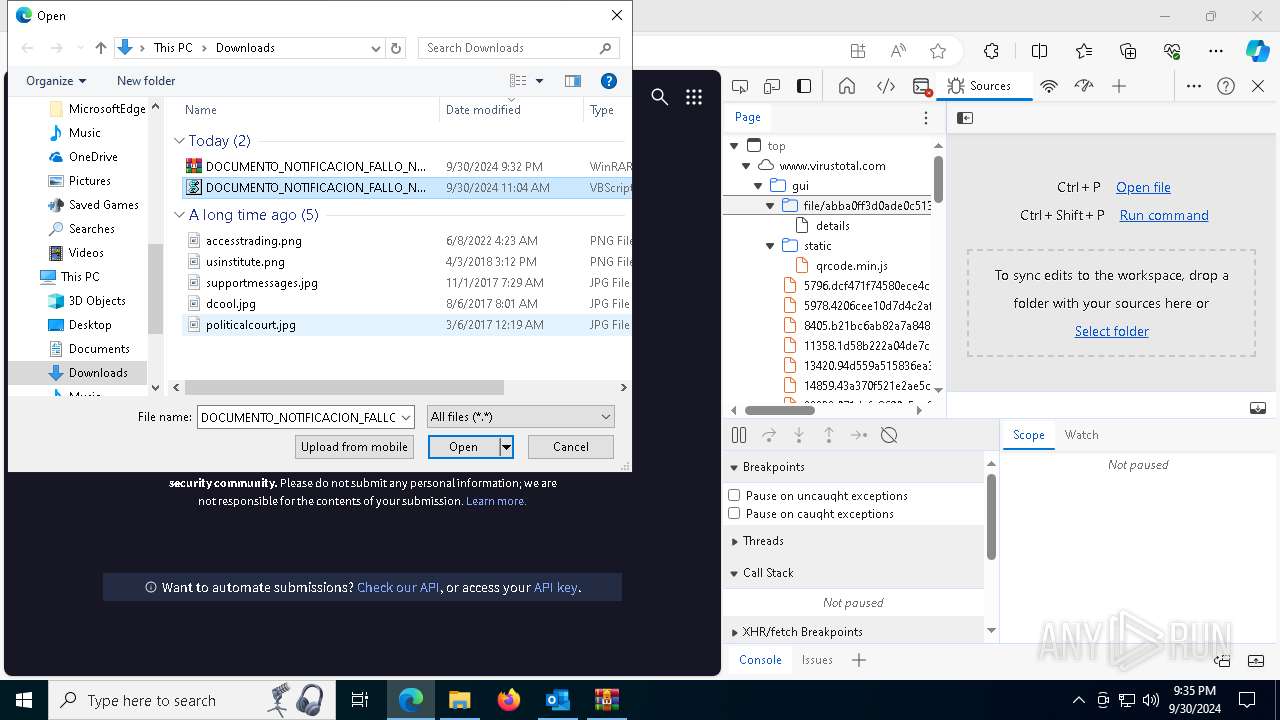Select the Console drawer tab
This screenshot has width=1280, height=720.
pyautogui.click(x=760, y=660)
